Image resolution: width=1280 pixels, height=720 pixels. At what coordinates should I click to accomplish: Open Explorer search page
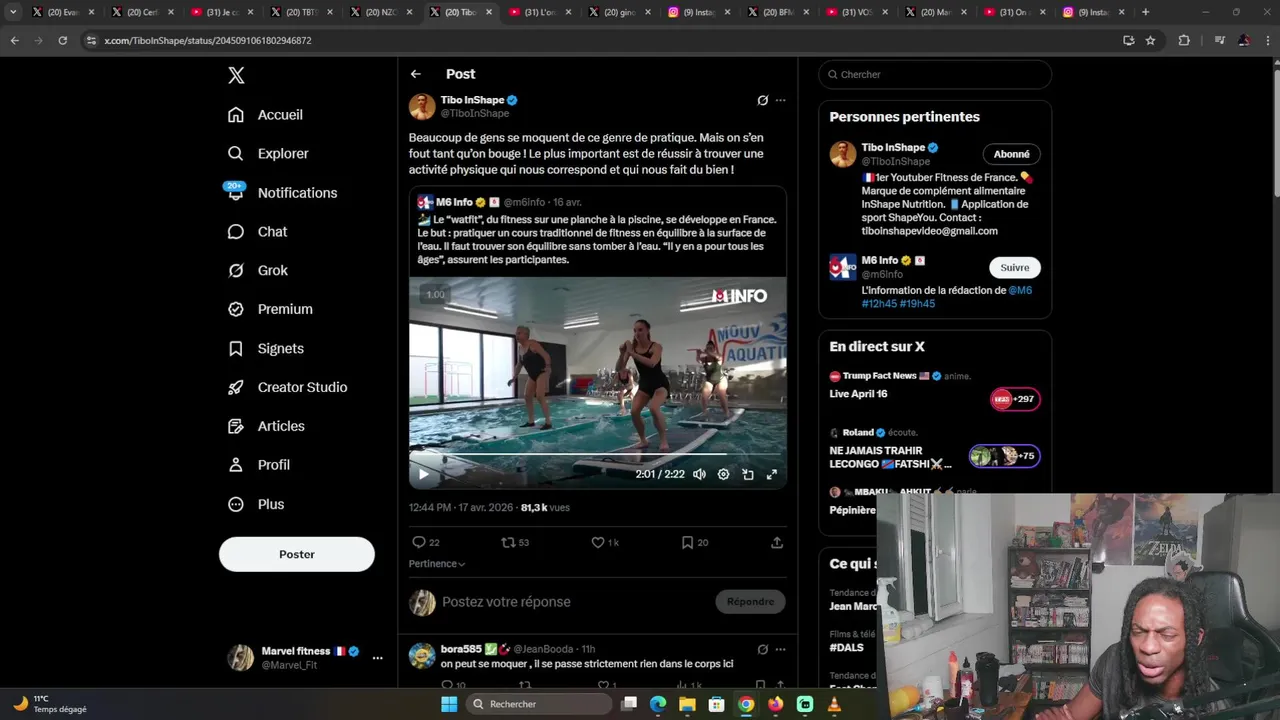pyautogui.click(x=268, y=154)
